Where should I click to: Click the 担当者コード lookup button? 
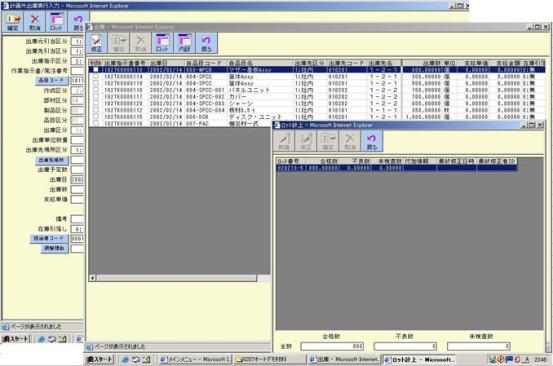[49, 238]
